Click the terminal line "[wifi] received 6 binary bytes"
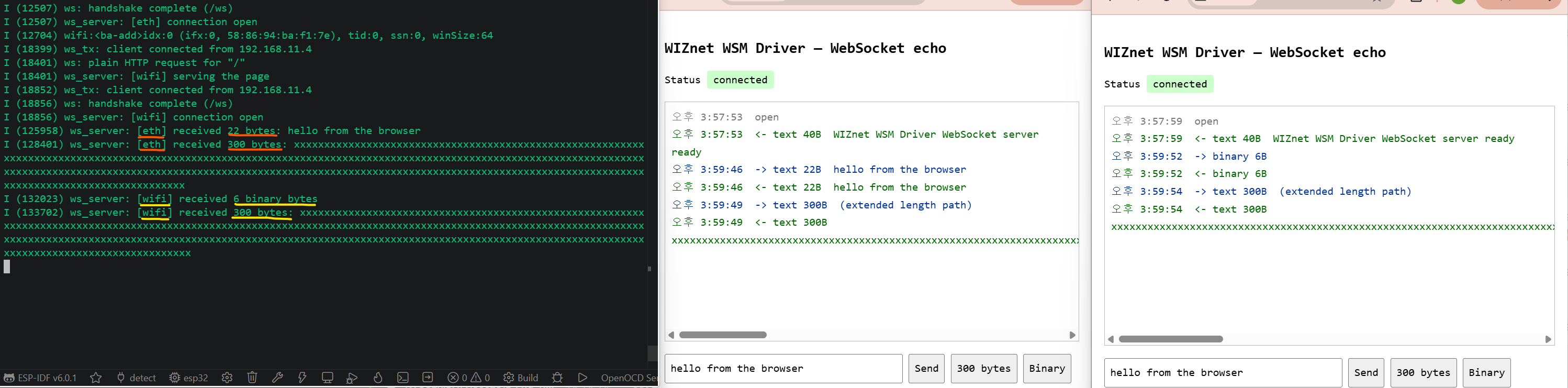1568x388 pixels. 160,199
